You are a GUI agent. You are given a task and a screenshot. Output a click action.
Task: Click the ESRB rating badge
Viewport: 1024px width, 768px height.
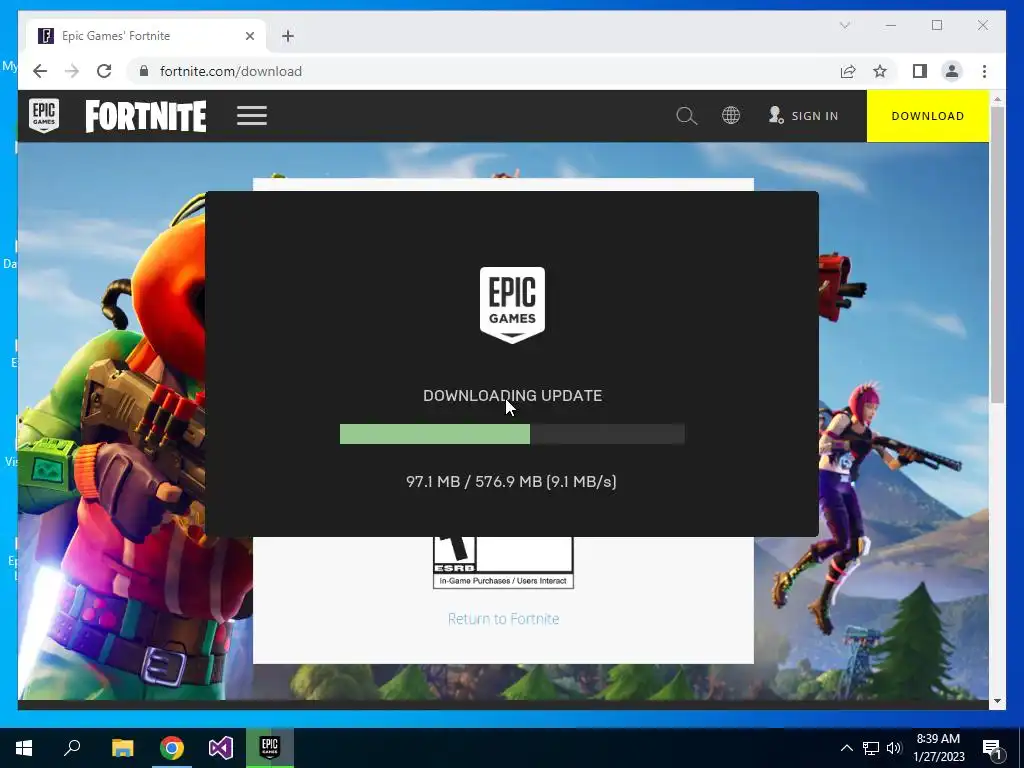pos(504,562)
